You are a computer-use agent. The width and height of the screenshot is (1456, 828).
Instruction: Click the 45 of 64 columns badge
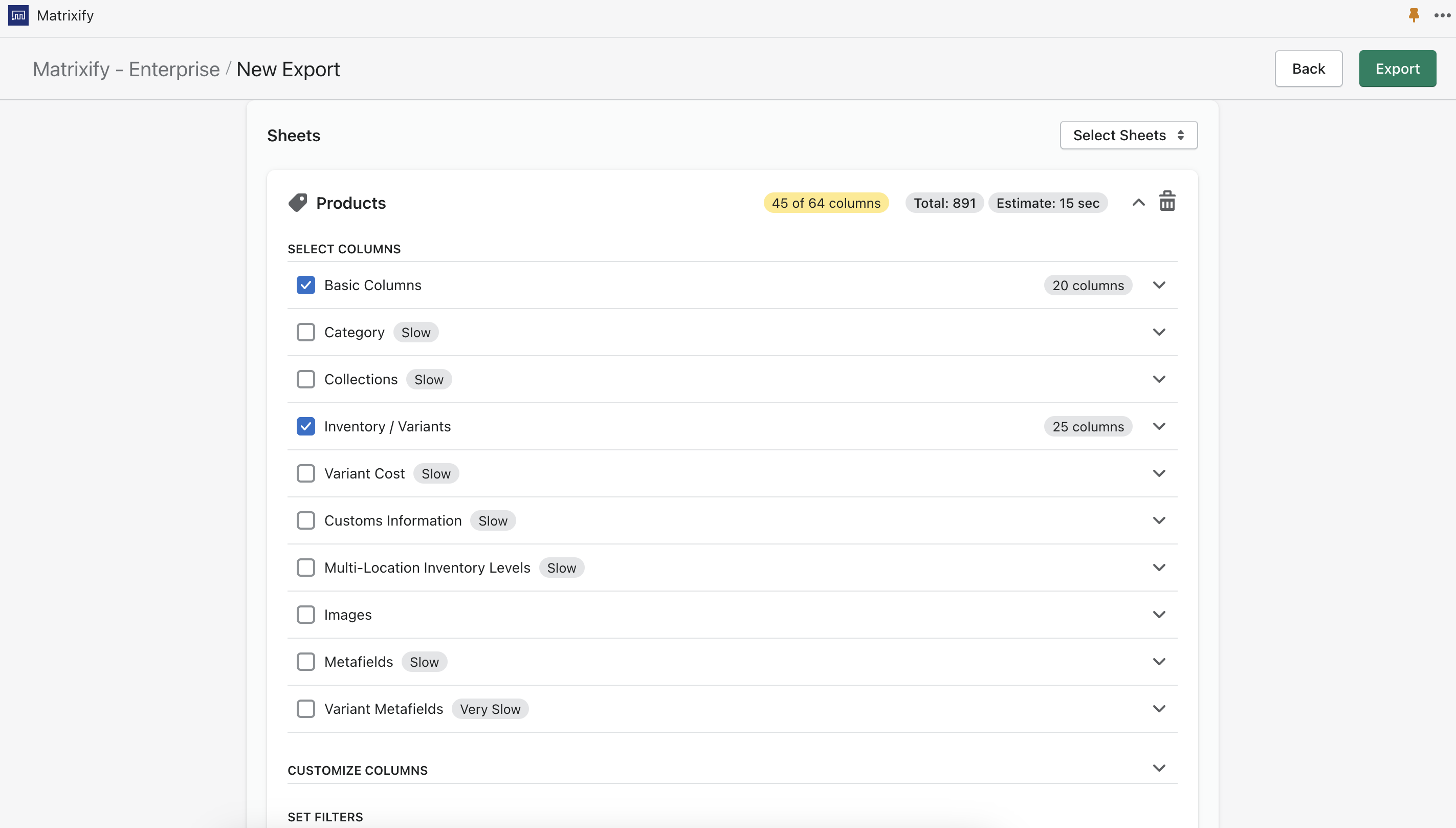[826, 203]
